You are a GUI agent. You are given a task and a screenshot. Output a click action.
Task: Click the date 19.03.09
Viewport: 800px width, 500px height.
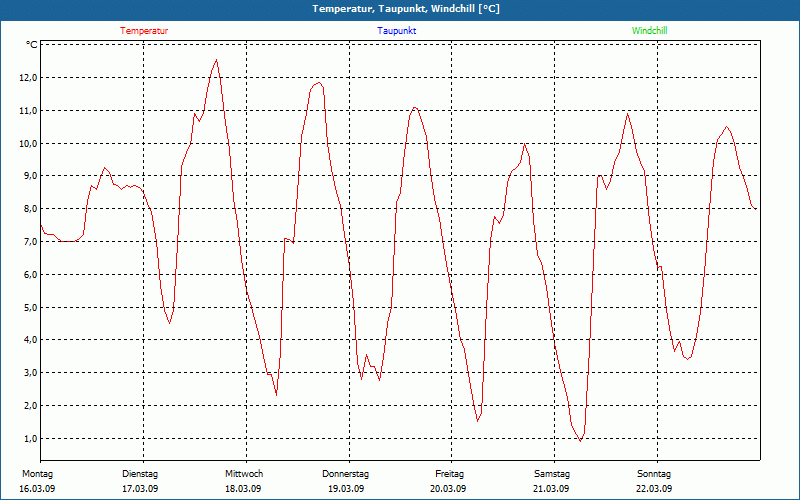[x=346, y=489]
